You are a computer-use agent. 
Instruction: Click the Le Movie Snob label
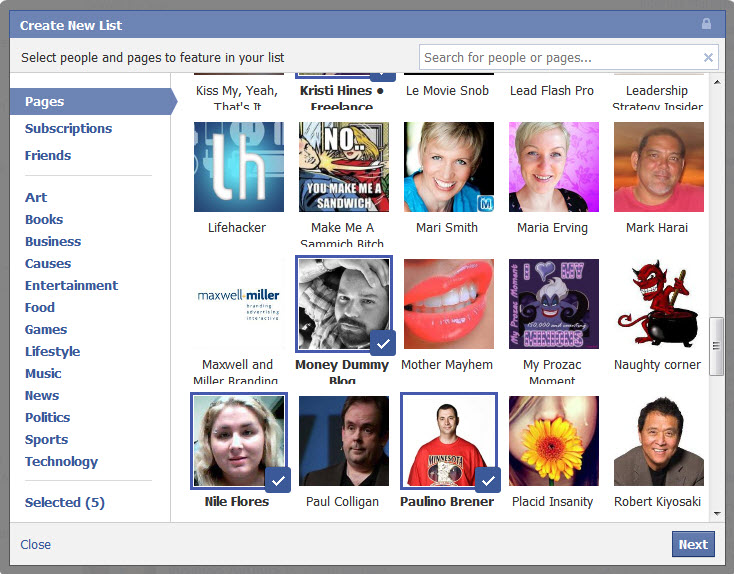[447, 90]
